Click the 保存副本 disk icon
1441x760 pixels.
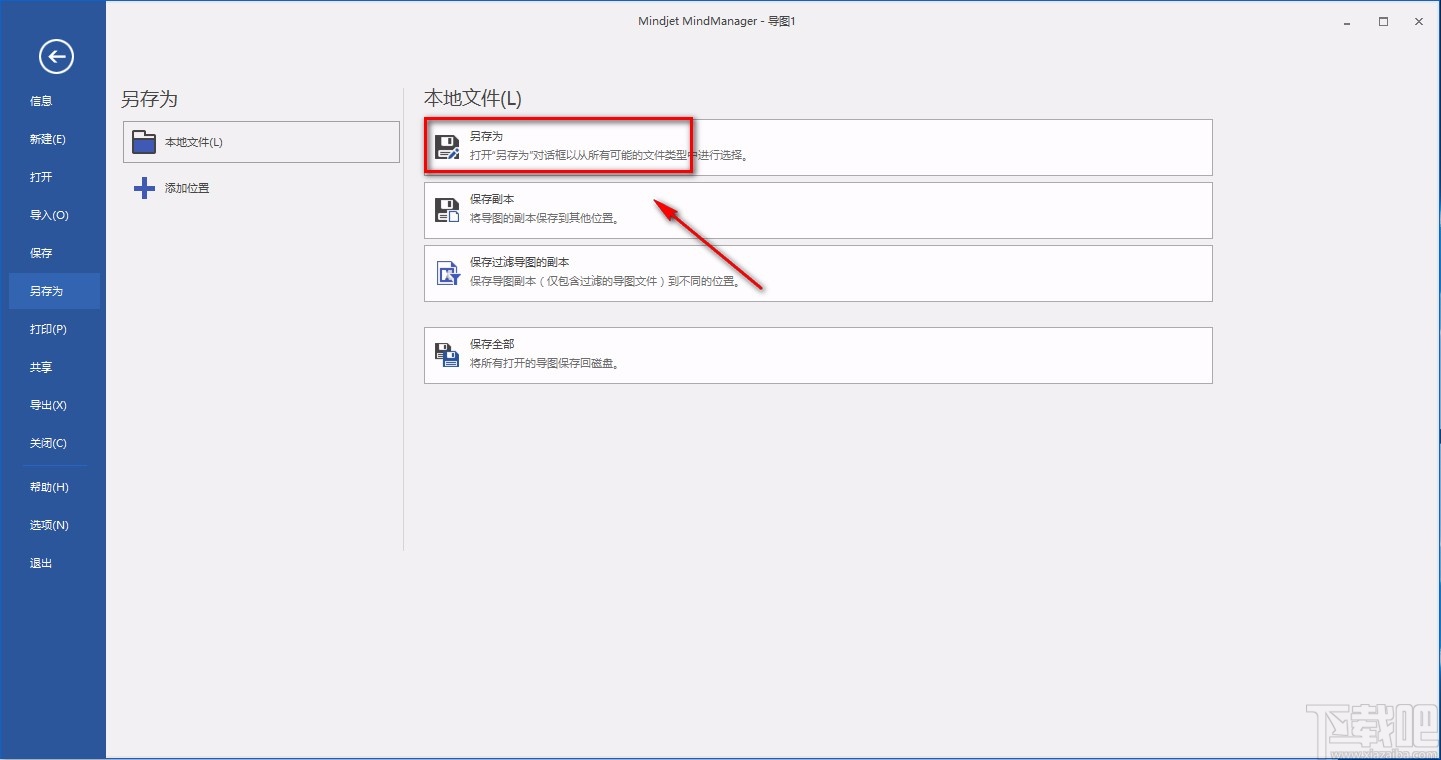click(447, 210)
